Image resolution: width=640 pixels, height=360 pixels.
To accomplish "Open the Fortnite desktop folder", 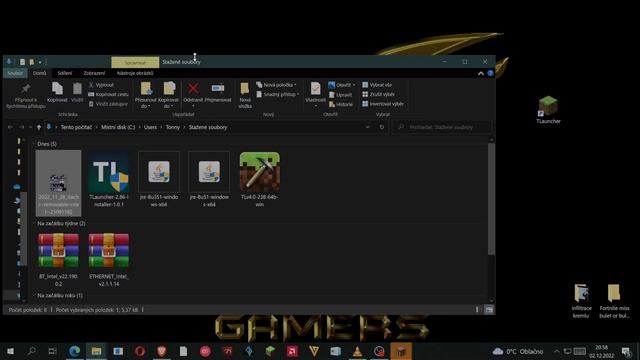I will [614, 301].
